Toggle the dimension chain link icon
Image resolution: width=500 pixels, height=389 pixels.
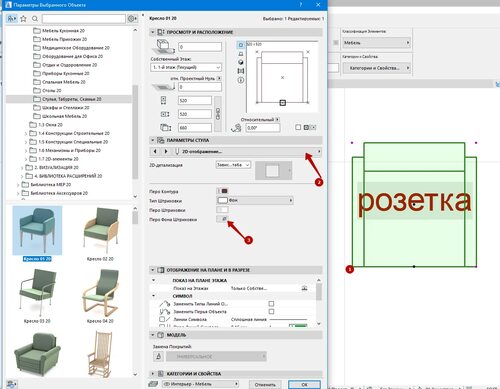(x=218, y=114)
